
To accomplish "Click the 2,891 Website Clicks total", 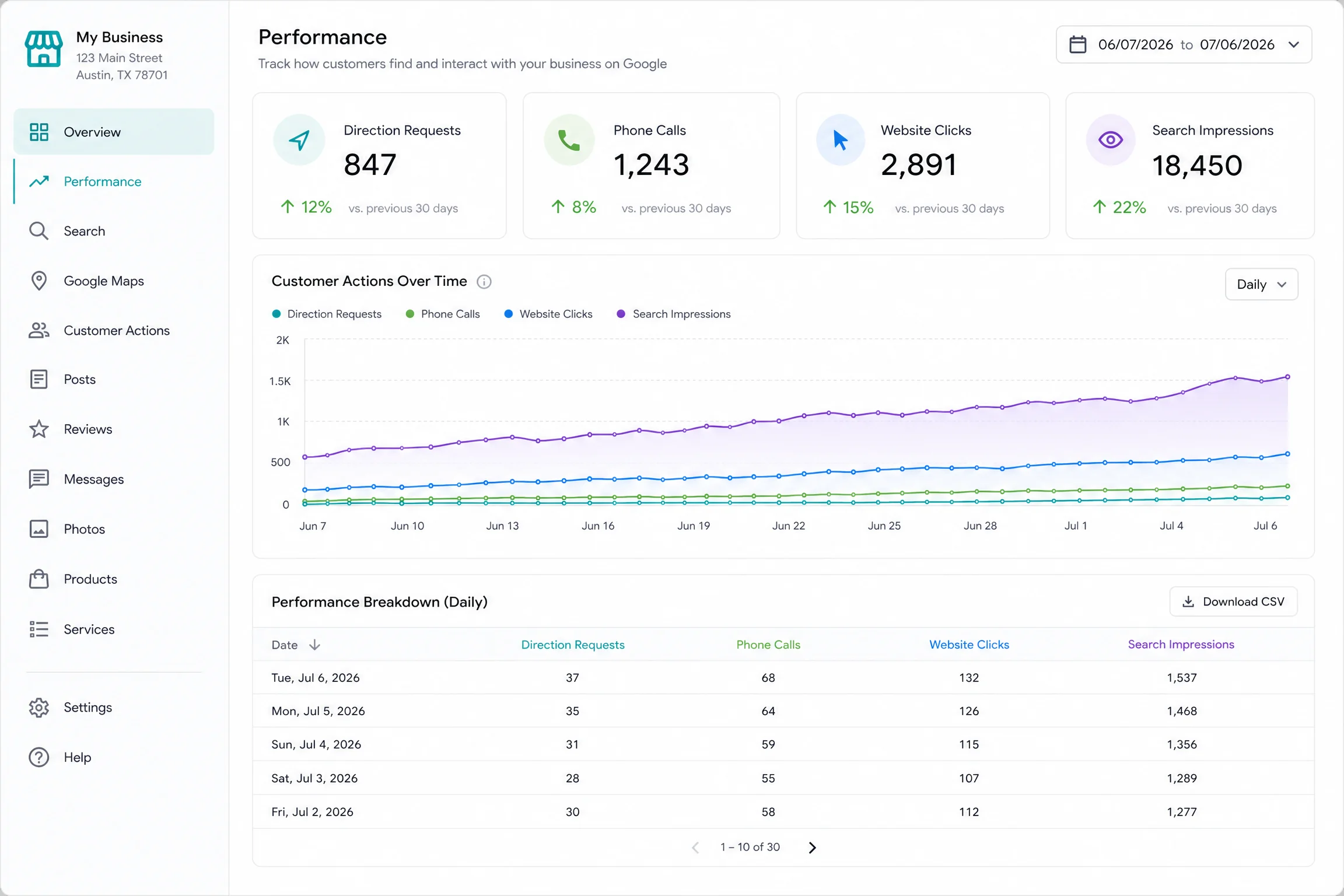I will [x=919, y=164].
